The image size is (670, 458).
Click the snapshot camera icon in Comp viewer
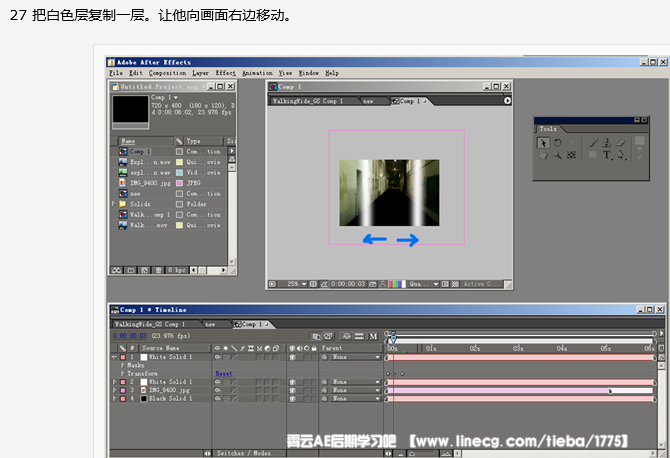(x=373, y=284)
